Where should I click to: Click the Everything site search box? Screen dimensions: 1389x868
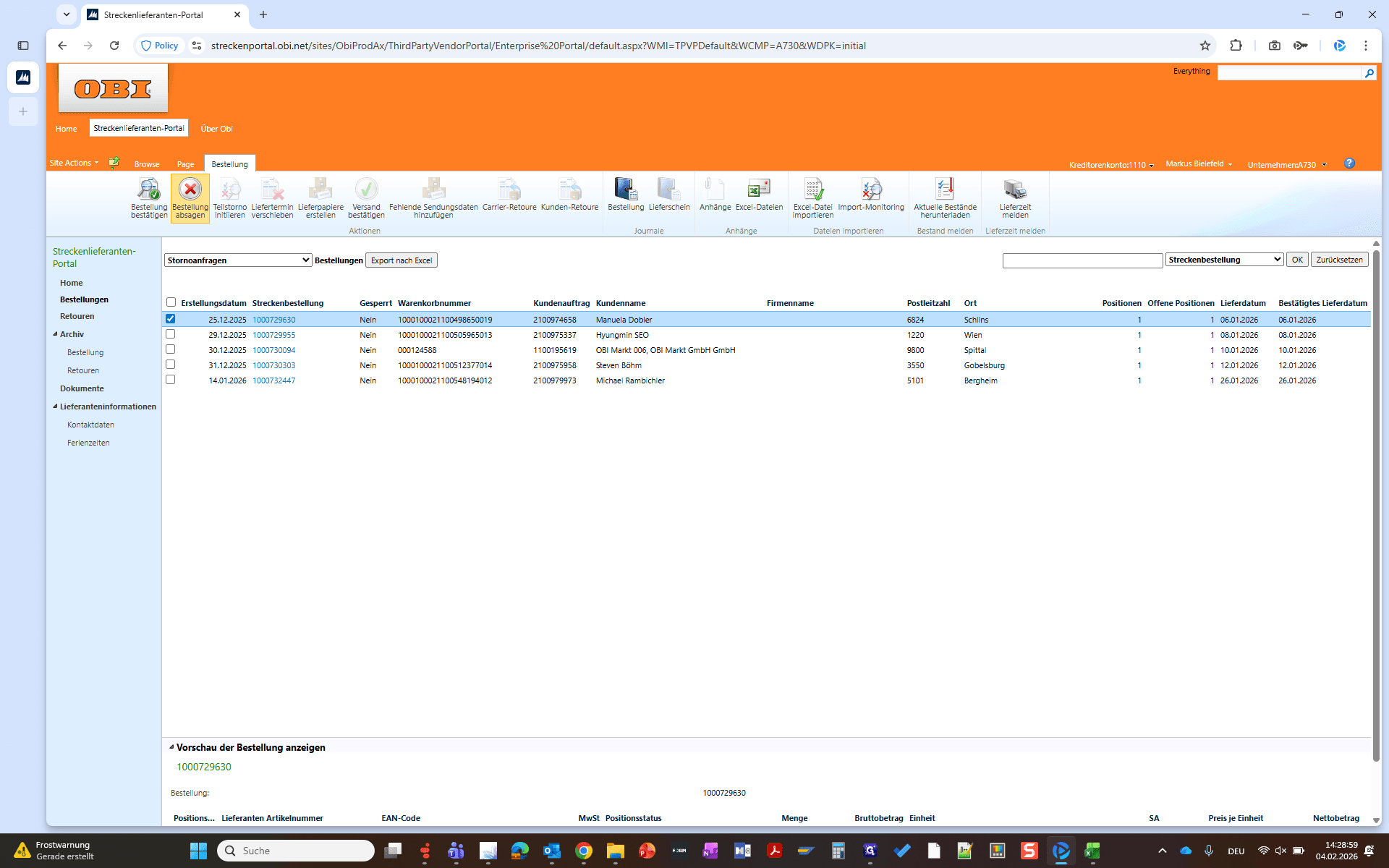tap(1289, 73)
